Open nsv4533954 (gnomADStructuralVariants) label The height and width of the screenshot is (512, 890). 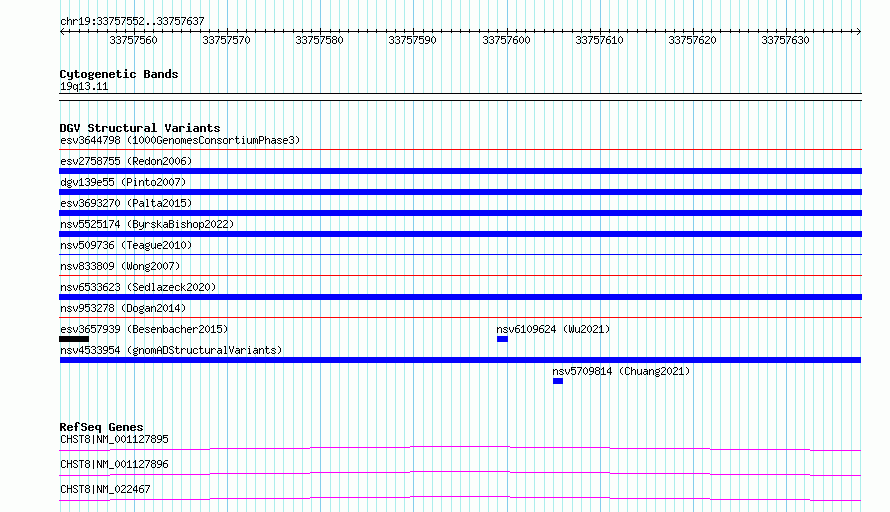(x=171, y=350)
